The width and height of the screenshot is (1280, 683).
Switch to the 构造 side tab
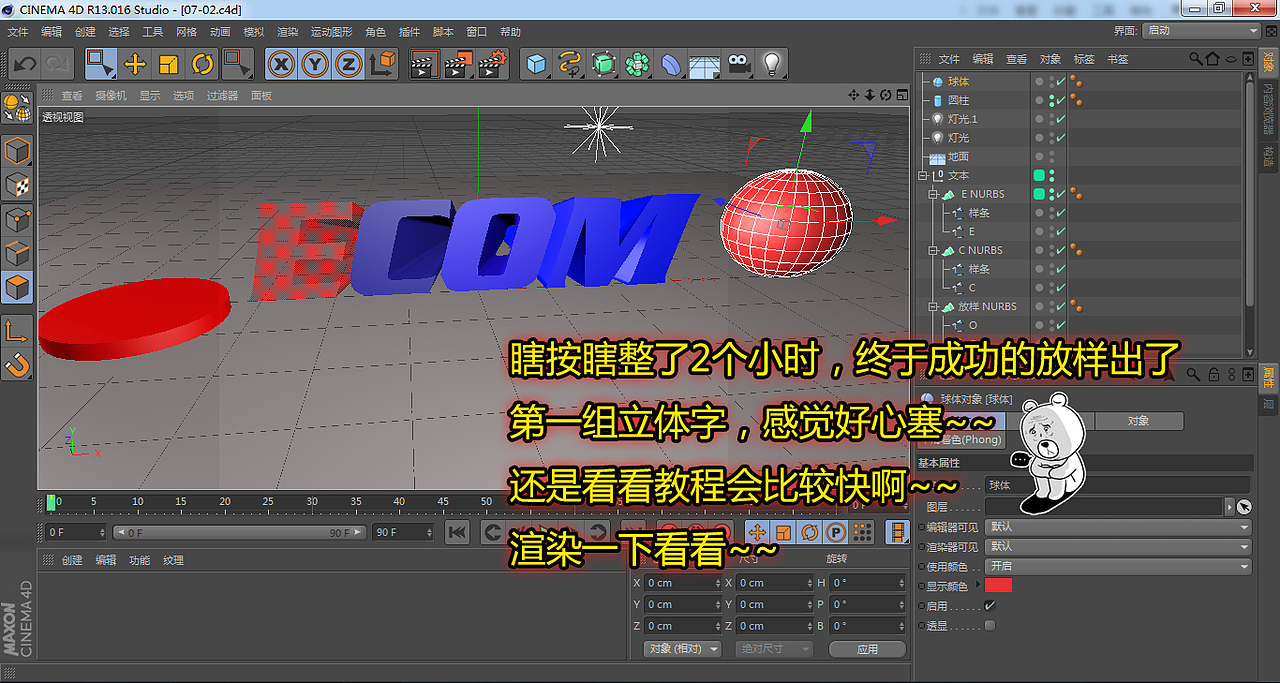point(1269,155)
